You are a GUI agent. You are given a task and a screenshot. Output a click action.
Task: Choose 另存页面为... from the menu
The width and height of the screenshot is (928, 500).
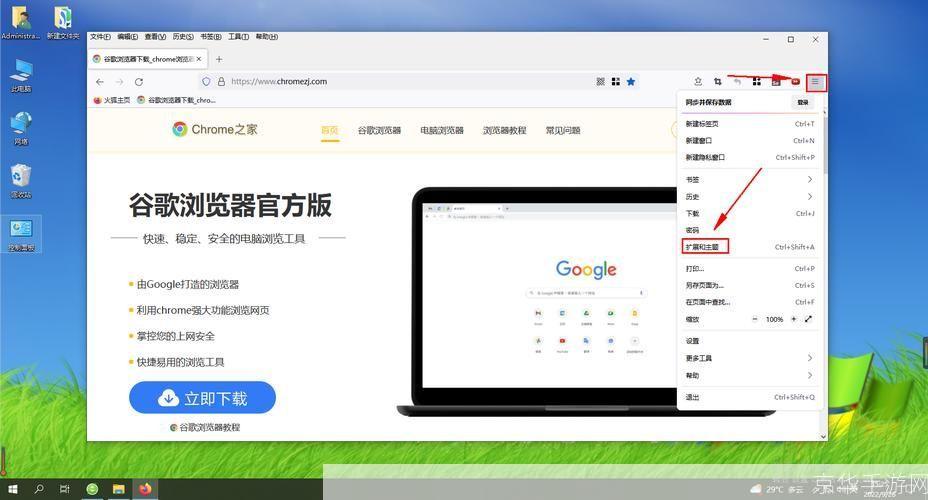pos(749,285)
